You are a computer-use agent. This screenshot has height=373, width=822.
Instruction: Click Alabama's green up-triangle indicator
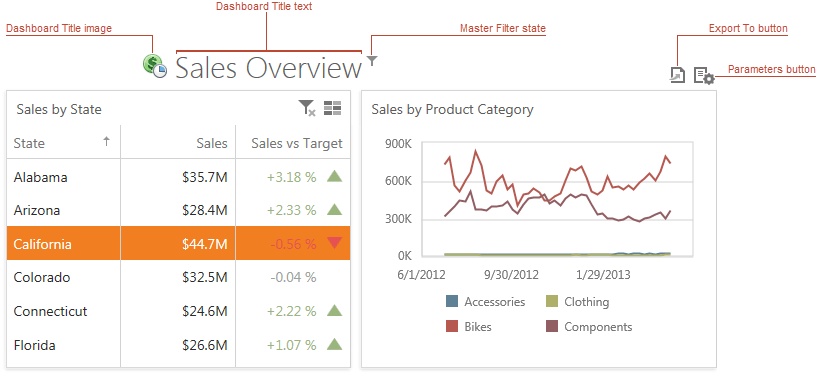tap(334, 176)
